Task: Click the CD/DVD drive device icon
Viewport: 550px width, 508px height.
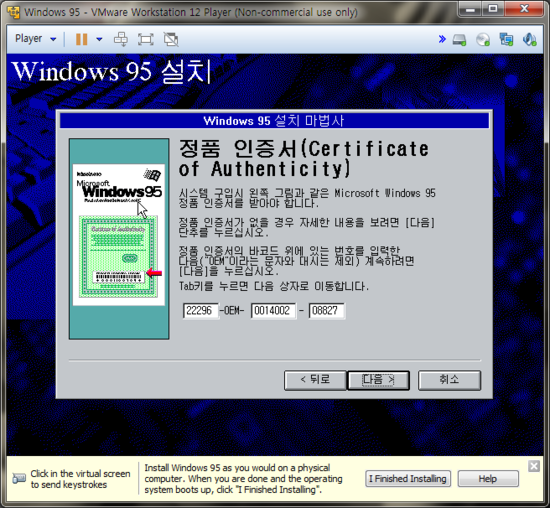Action: point(483,40)
